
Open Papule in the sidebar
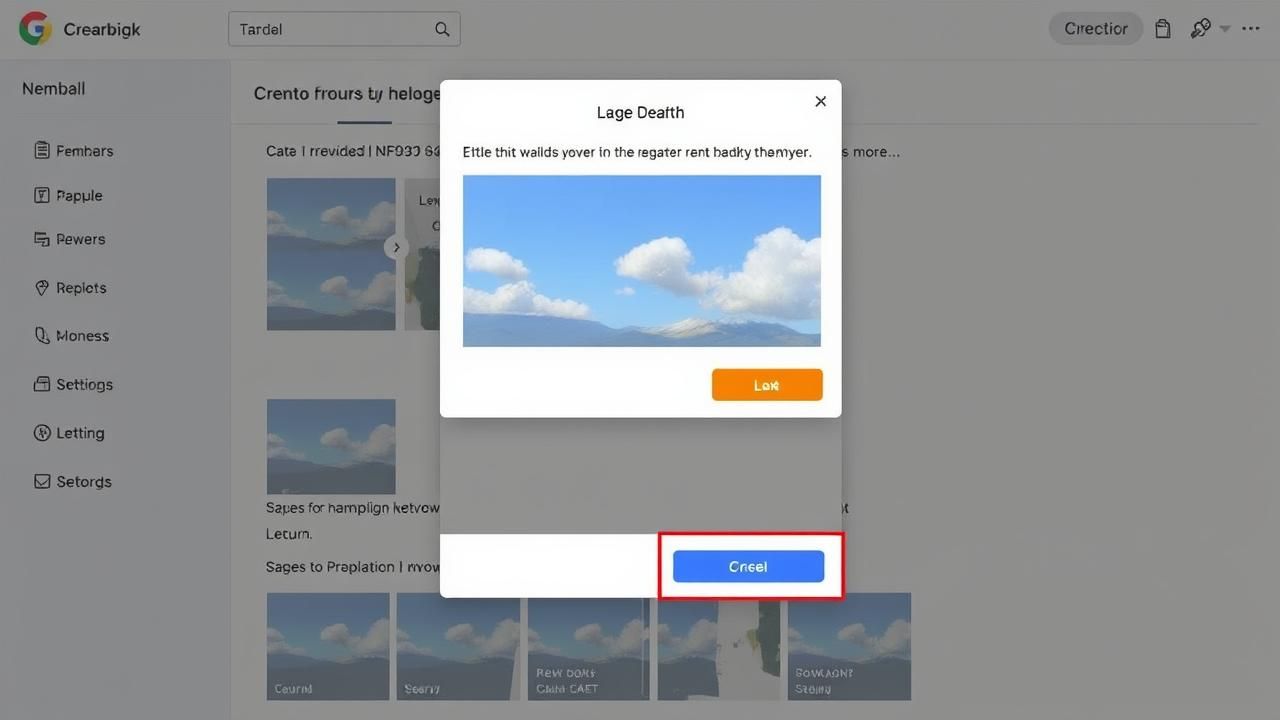click(79, 196)
